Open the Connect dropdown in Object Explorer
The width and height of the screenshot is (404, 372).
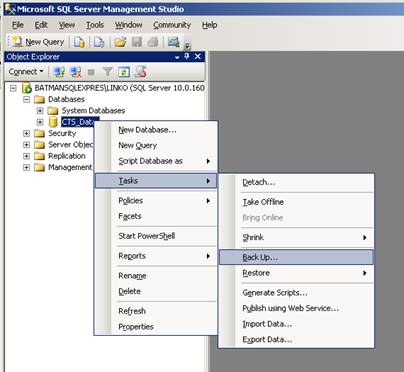pos(26,72)
